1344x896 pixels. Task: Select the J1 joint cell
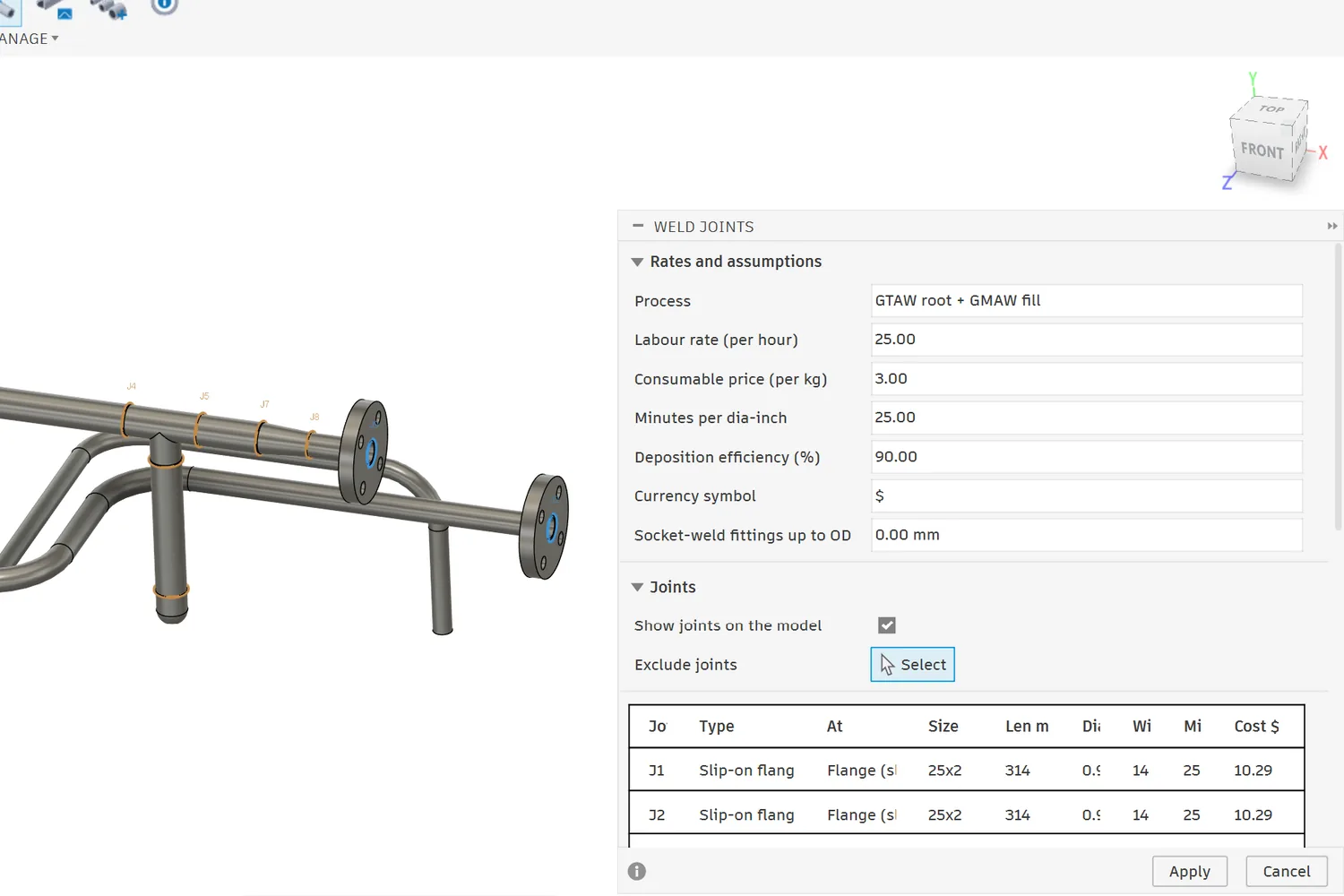(657, 770)
